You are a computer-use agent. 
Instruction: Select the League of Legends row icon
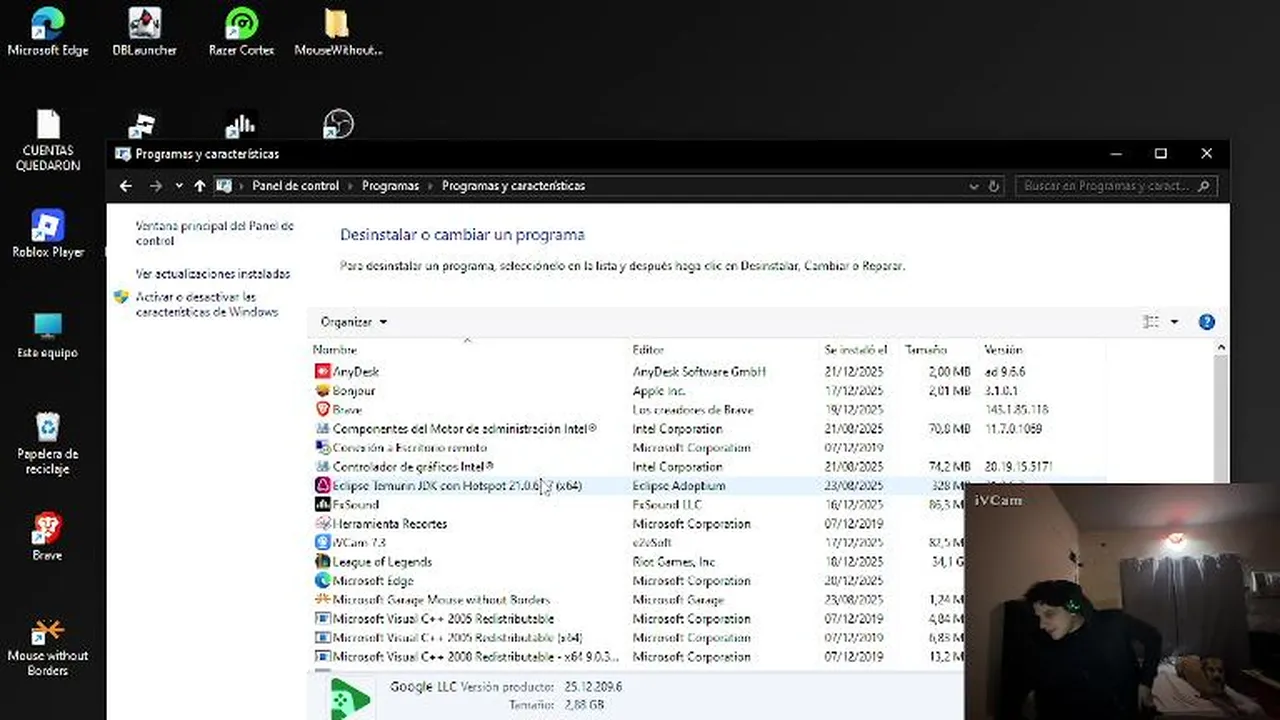click(x=322, y=561)
